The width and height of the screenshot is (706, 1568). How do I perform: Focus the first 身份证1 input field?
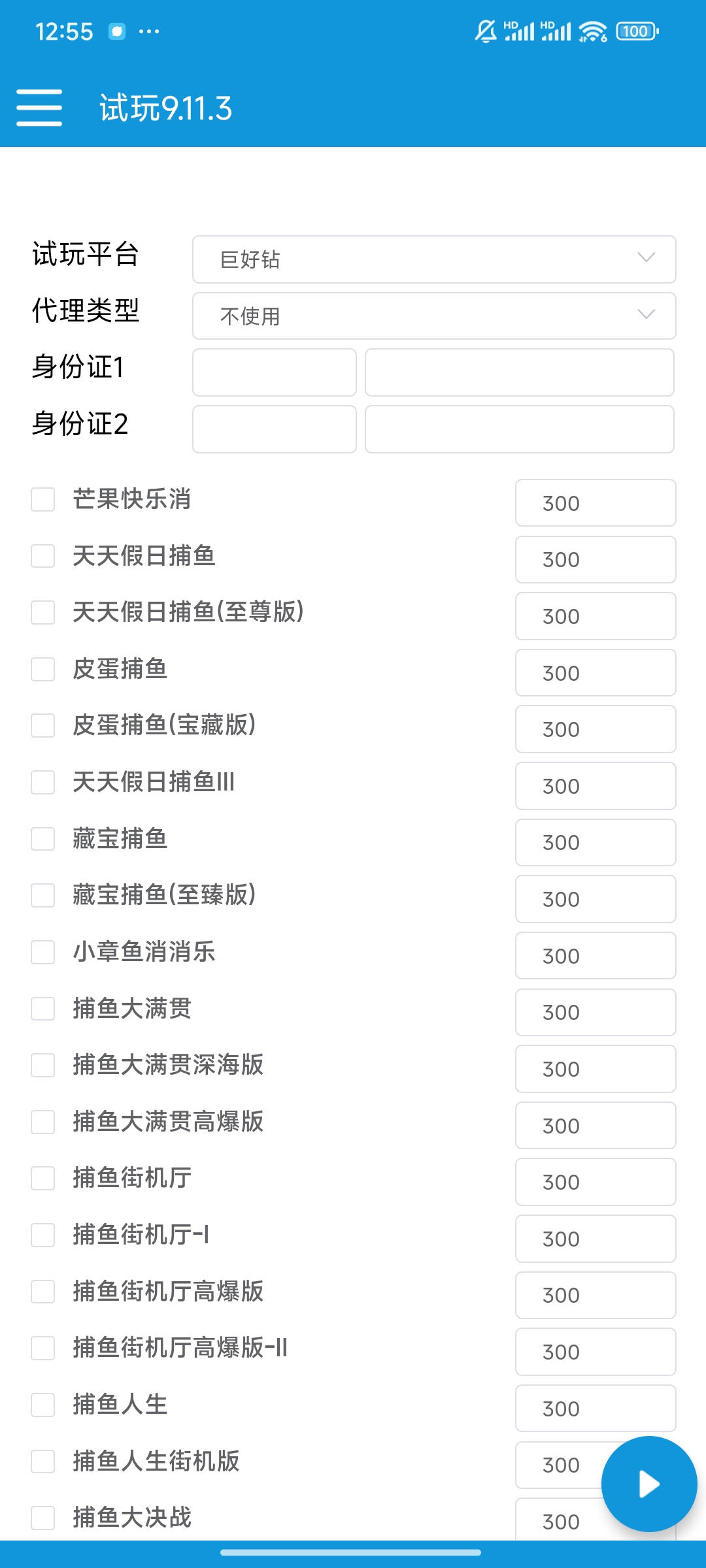275,372
